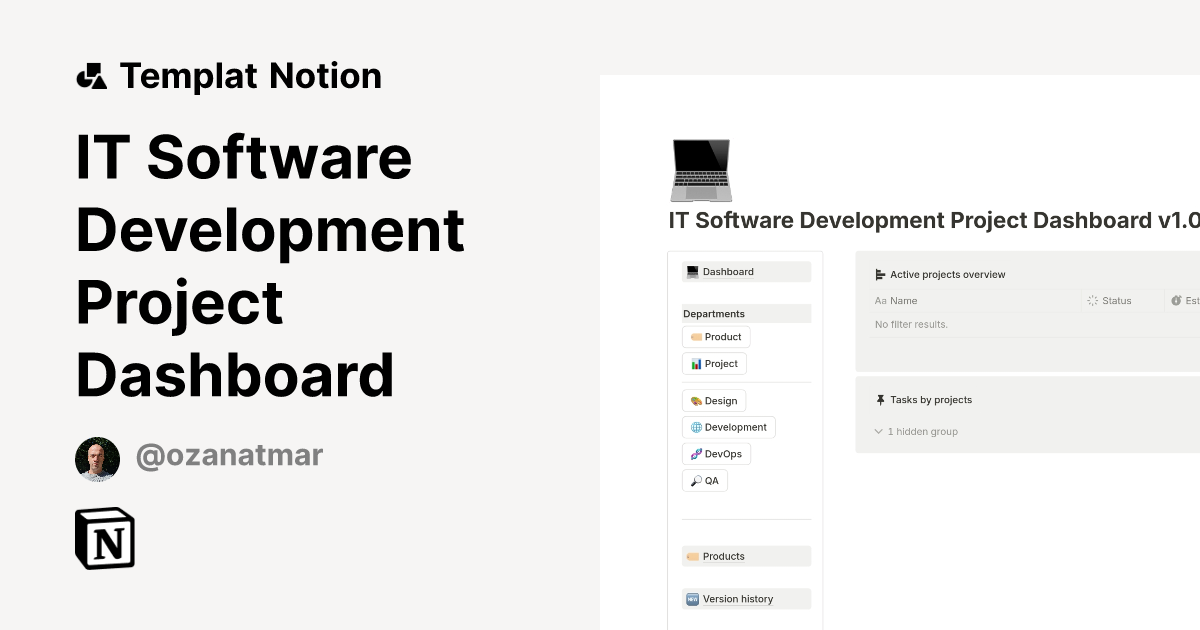
Task: Open the Product department page
Action: tap(715, 336)
